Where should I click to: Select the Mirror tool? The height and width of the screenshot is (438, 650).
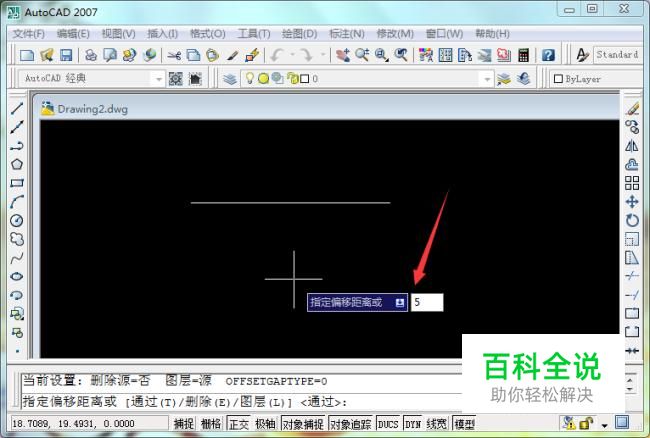632,146
